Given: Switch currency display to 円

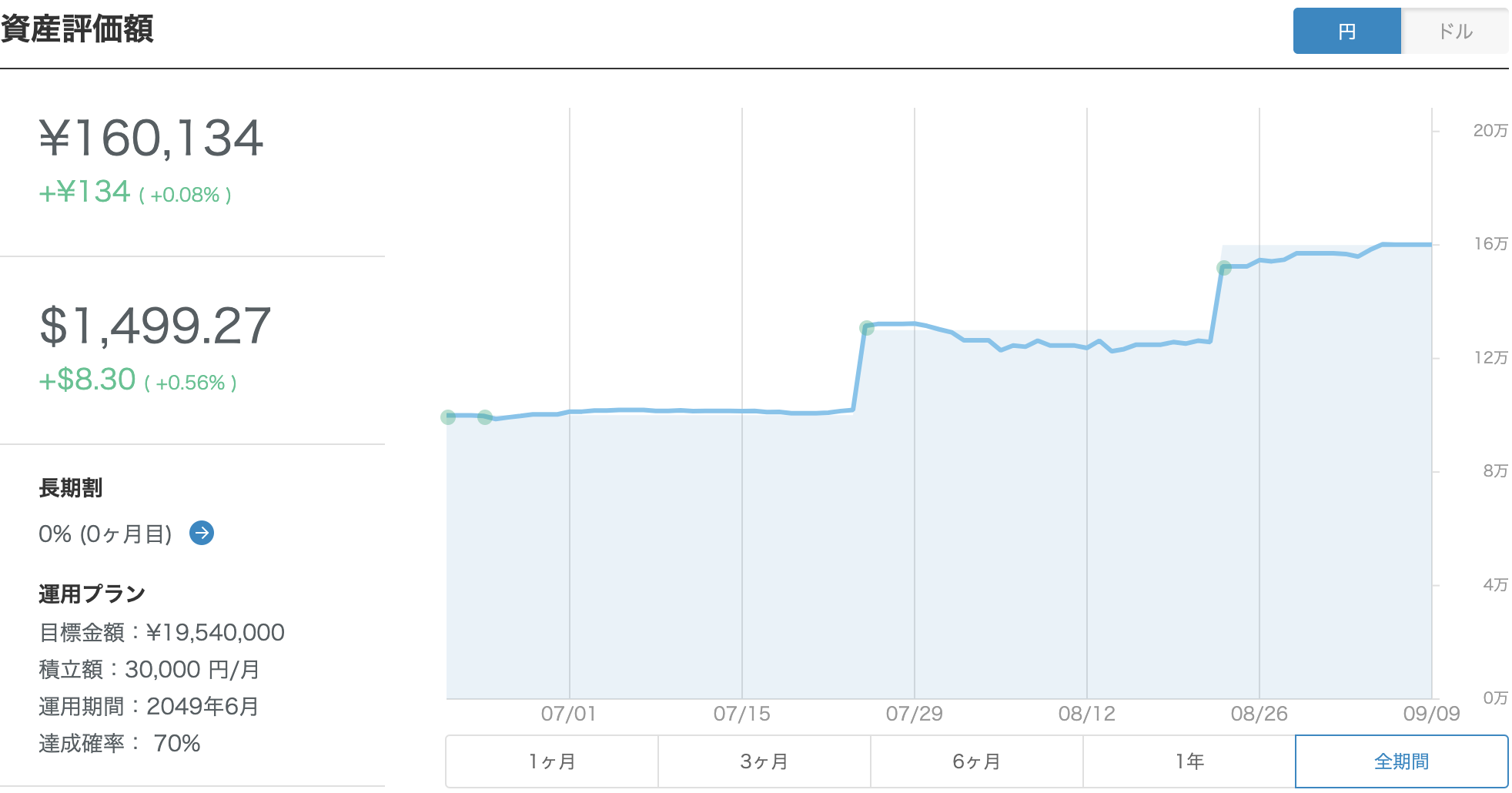Looking at the screenshot, I should (x=1347, y=31).
